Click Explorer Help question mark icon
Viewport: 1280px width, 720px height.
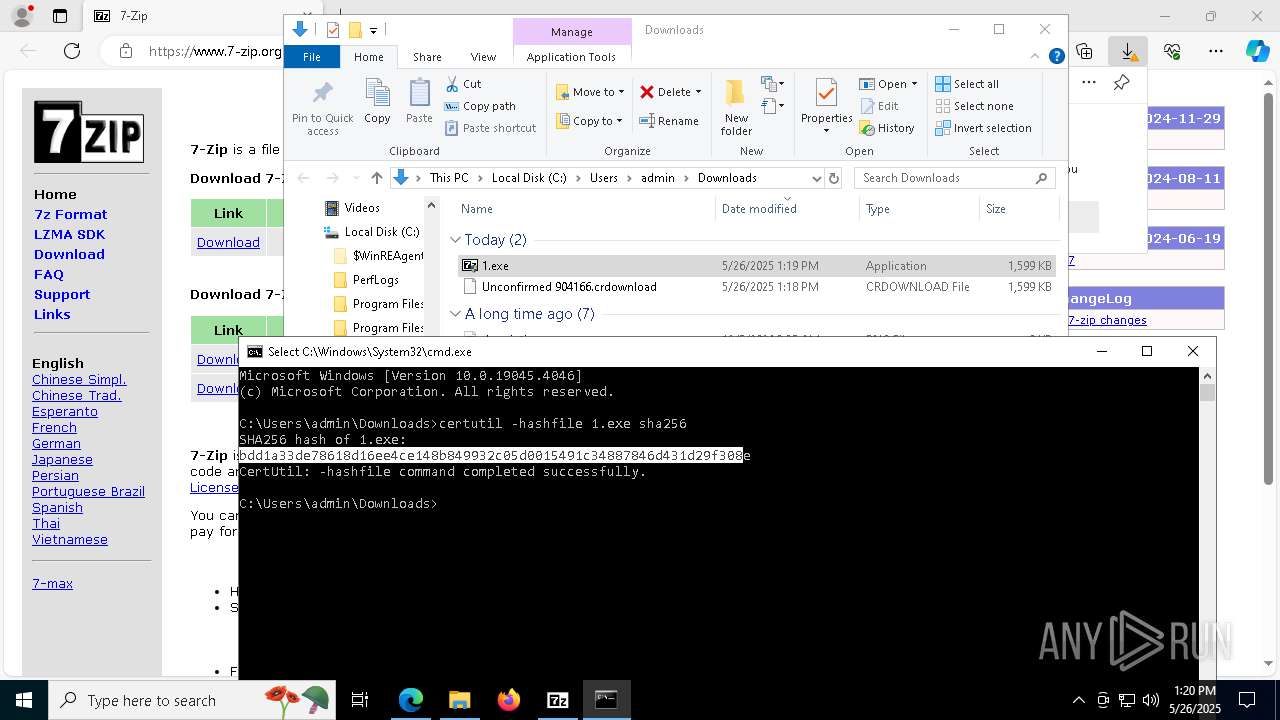1056,57
